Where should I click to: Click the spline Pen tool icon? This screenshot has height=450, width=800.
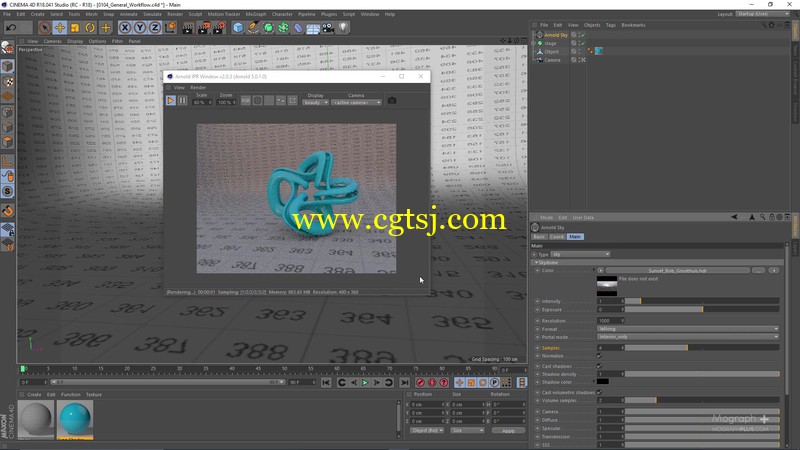(253, 28)
